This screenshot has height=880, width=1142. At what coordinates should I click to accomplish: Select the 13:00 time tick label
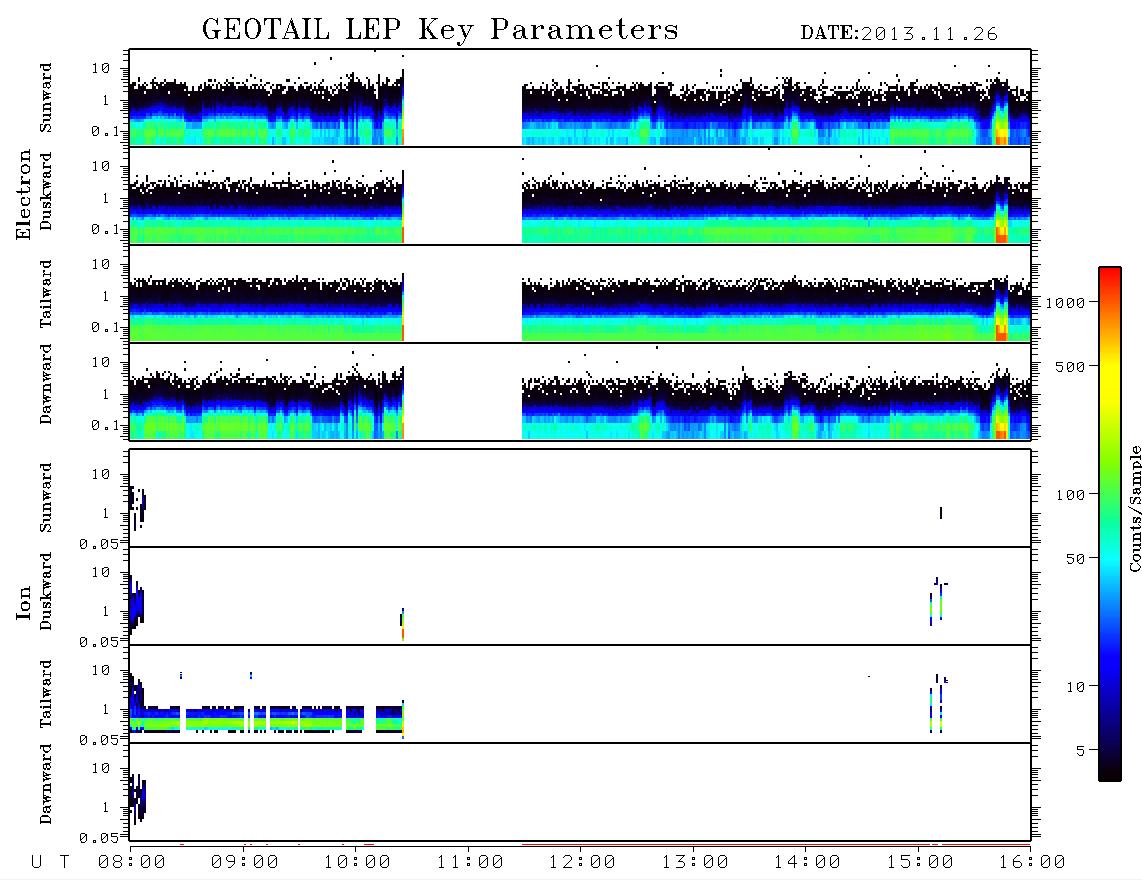point(695,863)
